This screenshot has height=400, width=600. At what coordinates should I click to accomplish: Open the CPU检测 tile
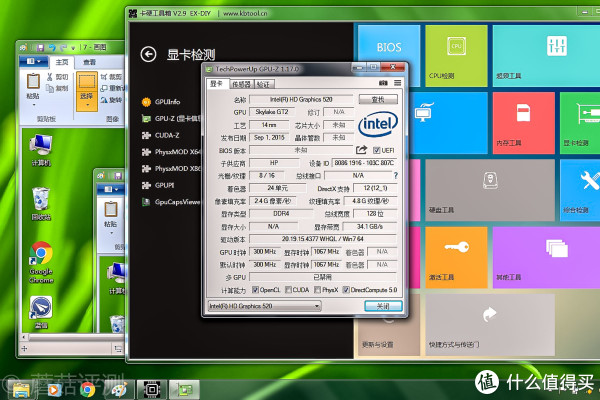coord(456,56)
